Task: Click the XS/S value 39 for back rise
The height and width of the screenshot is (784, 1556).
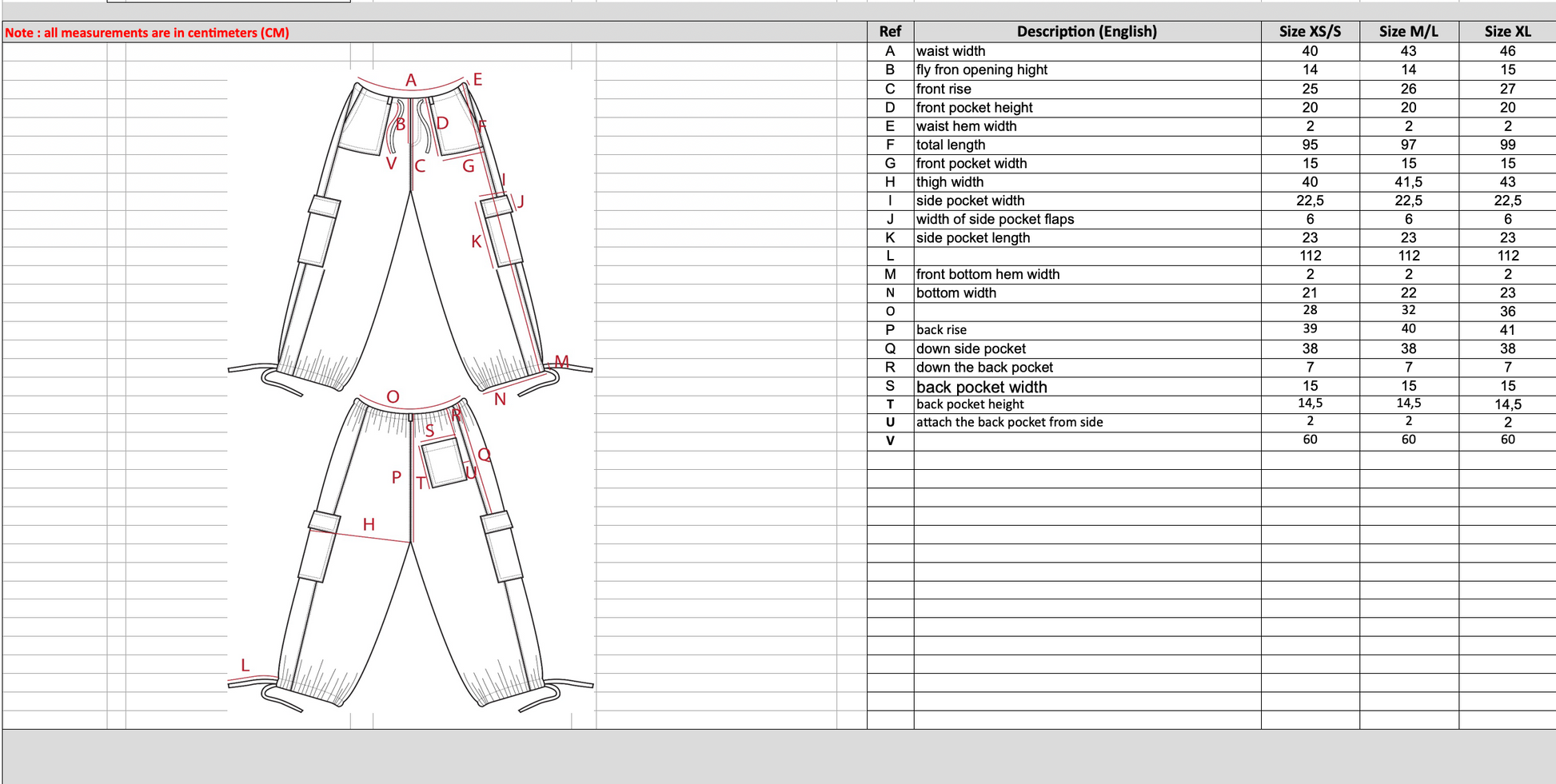Action: point(1309,329)
